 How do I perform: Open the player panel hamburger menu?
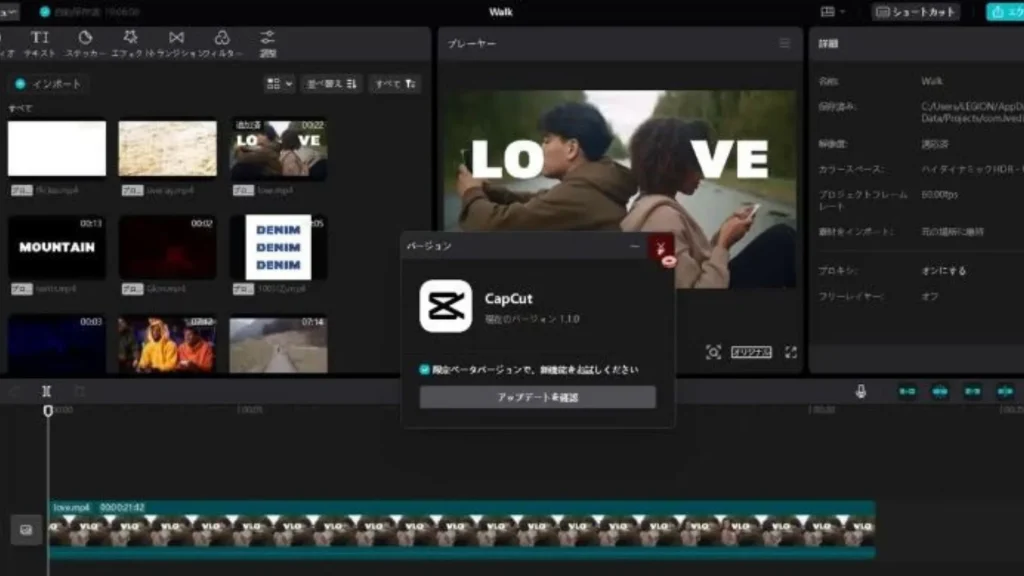pyautogui.click(x=786, y=43)
